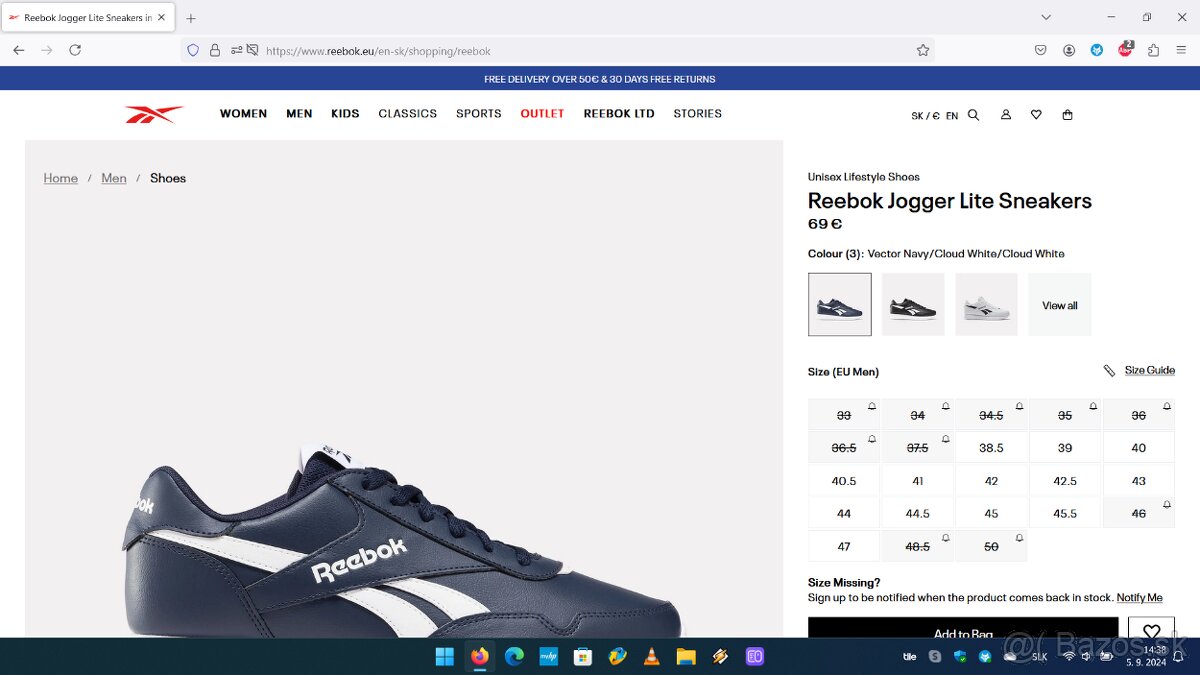Switch to the OUTLET navigation item
The height and width of the screenshot is (675, 1200).
pyautogui.click(x=542, y=113)
